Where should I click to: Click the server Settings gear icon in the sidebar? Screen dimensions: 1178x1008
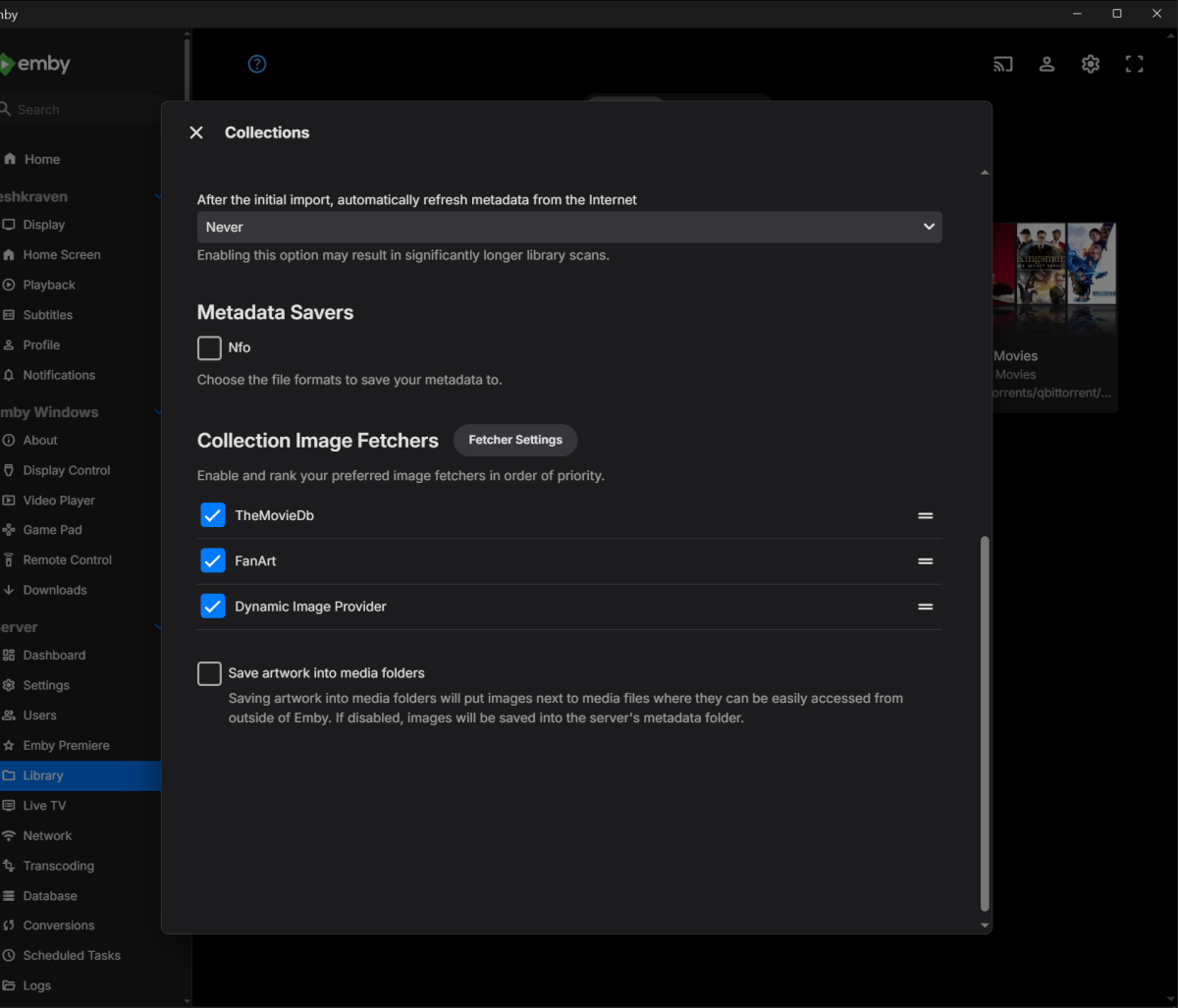(9, 686)
